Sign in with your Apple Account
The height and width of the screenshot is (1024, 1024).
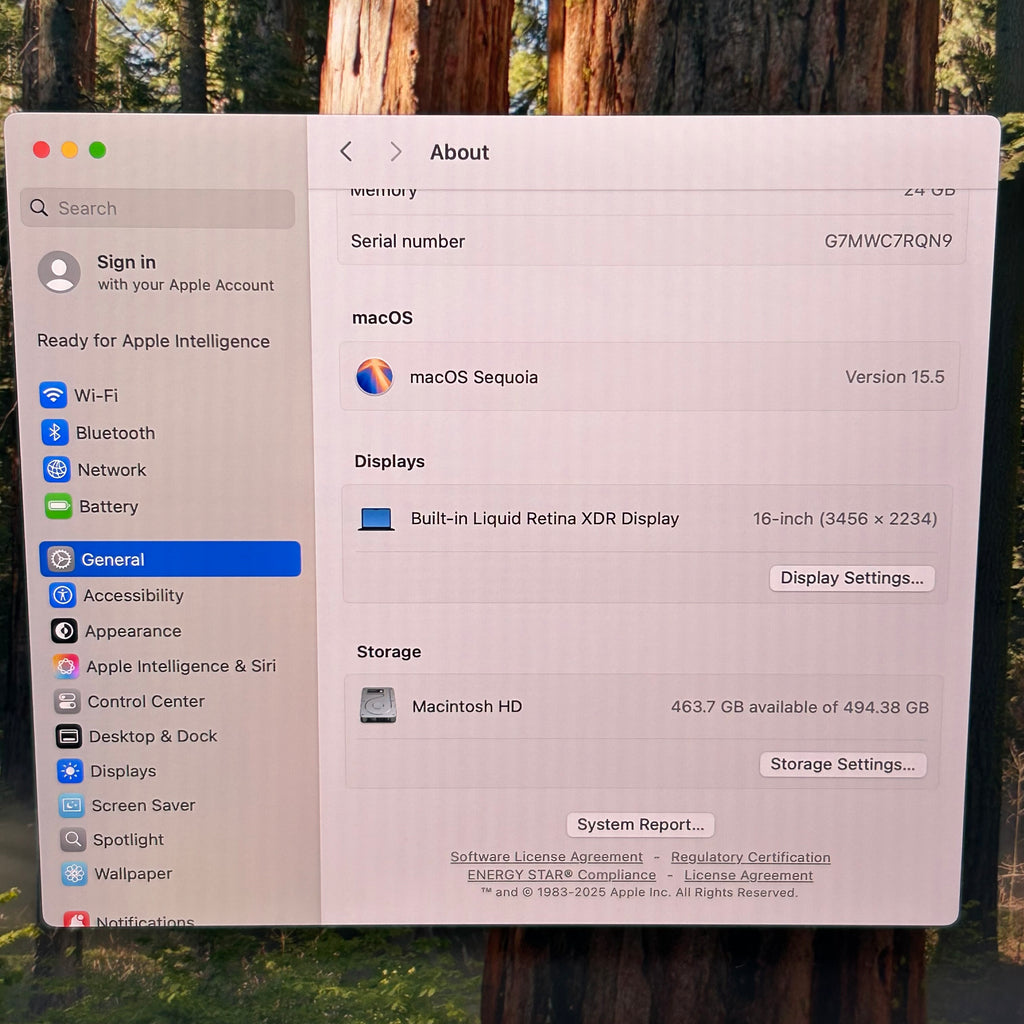[157, 272]
